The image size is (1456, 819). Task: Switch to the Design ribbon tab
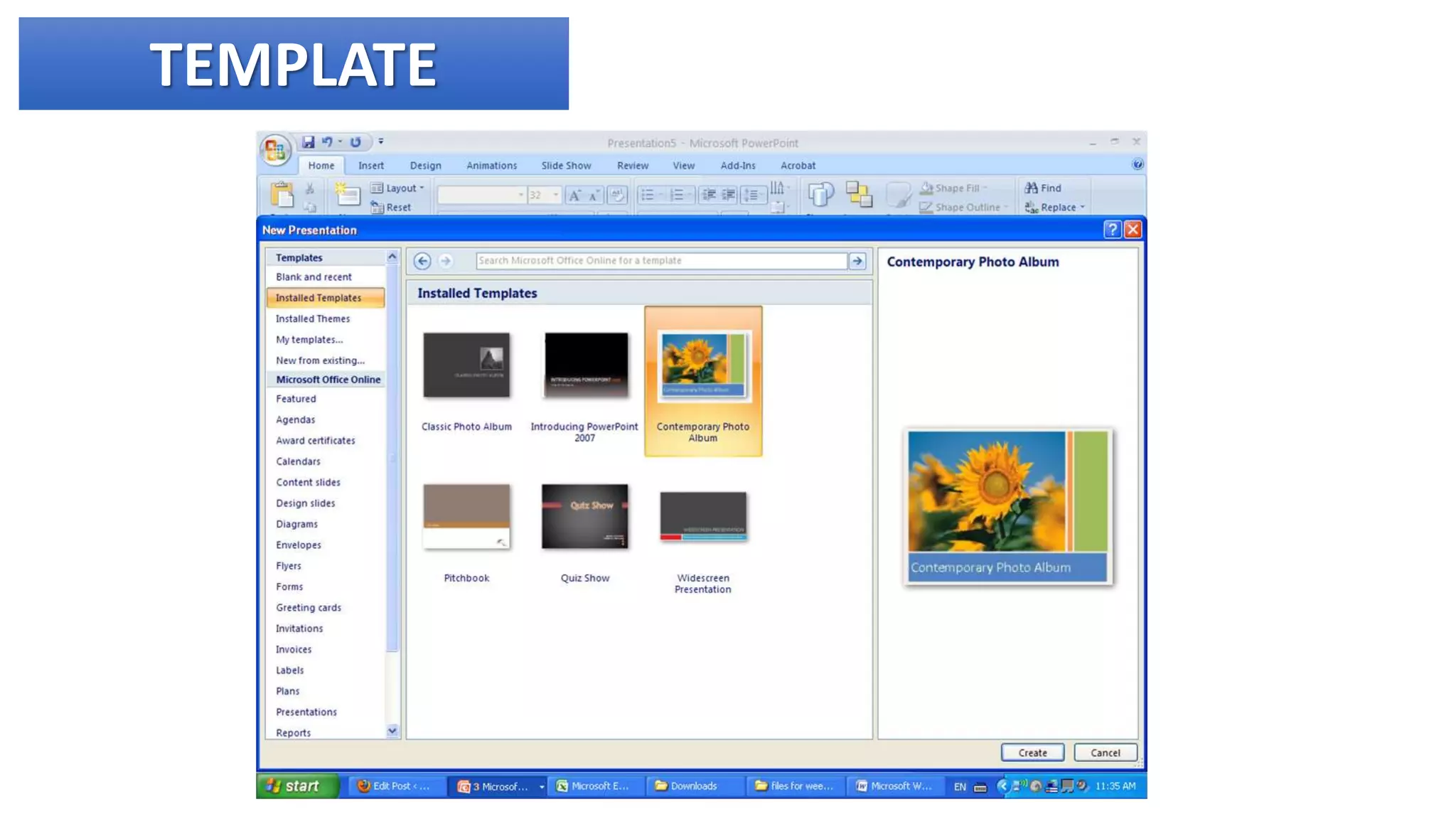pyautogui.click(x=425, y=166)
